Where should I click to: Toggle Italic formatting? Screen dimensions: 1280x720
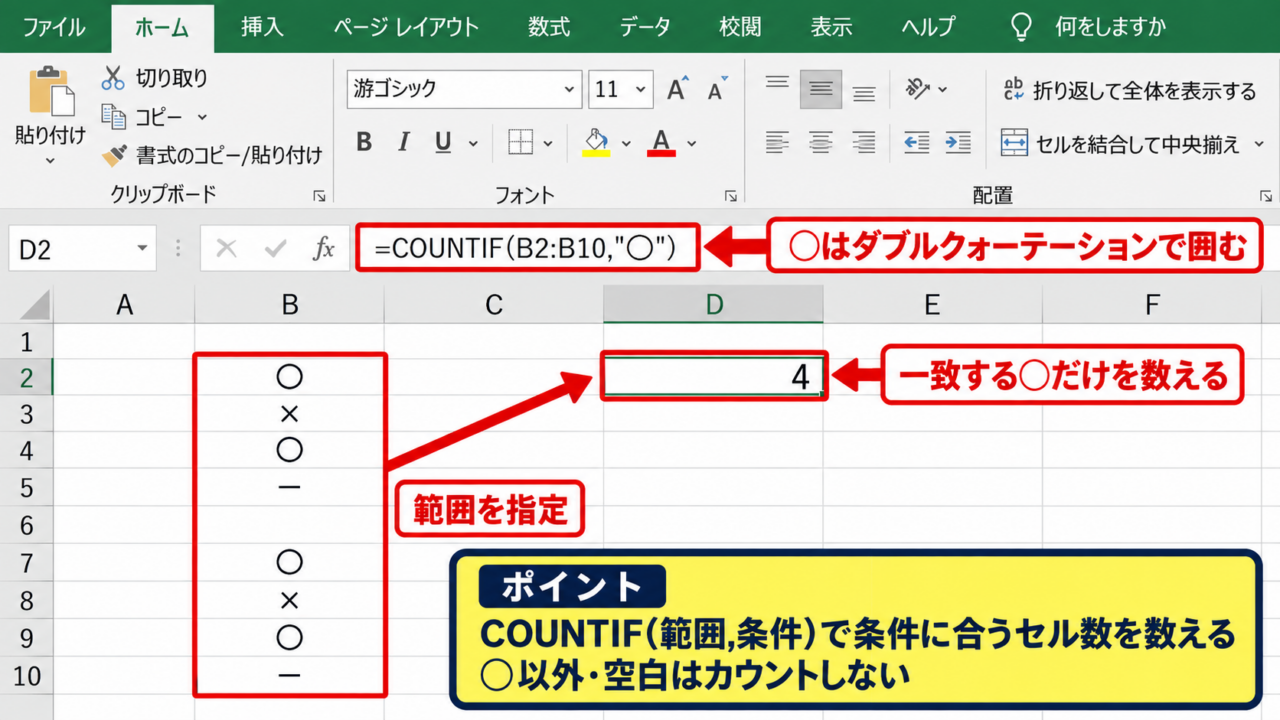click(404, 142)
